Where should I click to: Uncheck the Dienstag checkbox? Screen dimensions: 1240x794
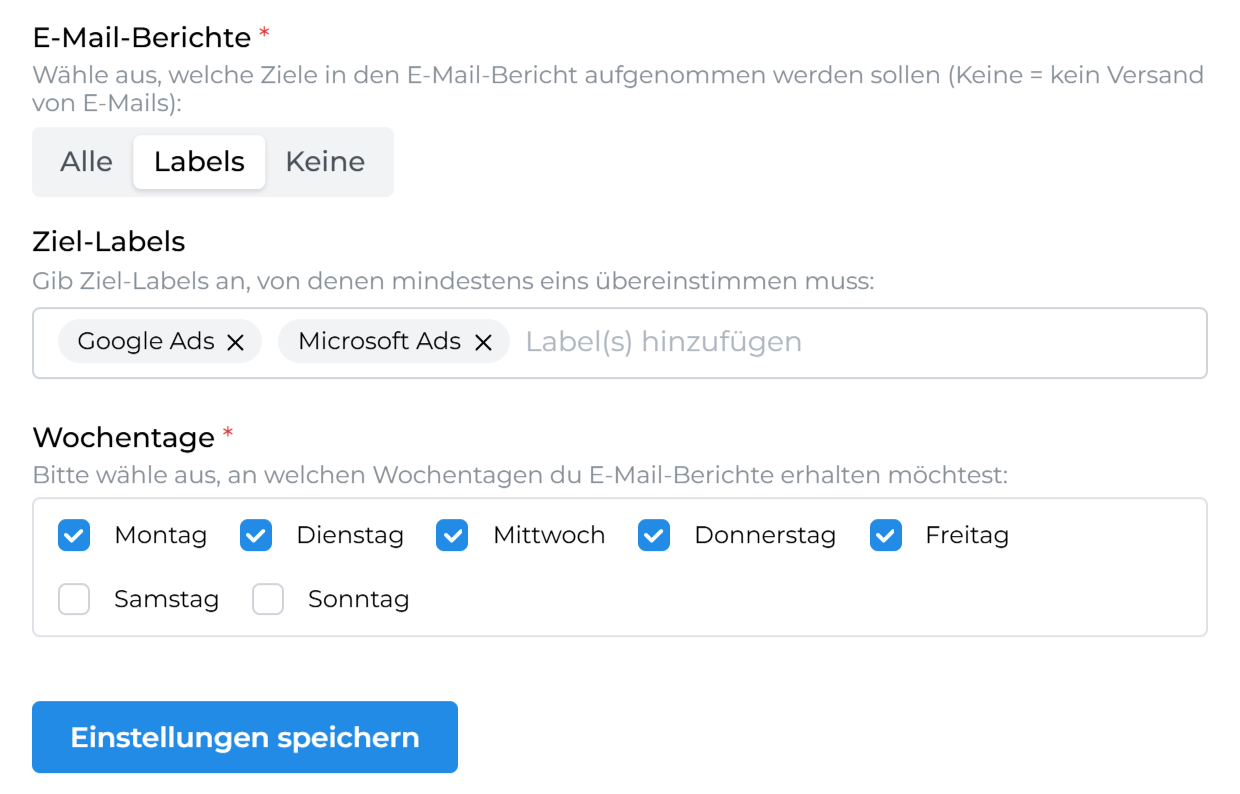coord(256,536)
